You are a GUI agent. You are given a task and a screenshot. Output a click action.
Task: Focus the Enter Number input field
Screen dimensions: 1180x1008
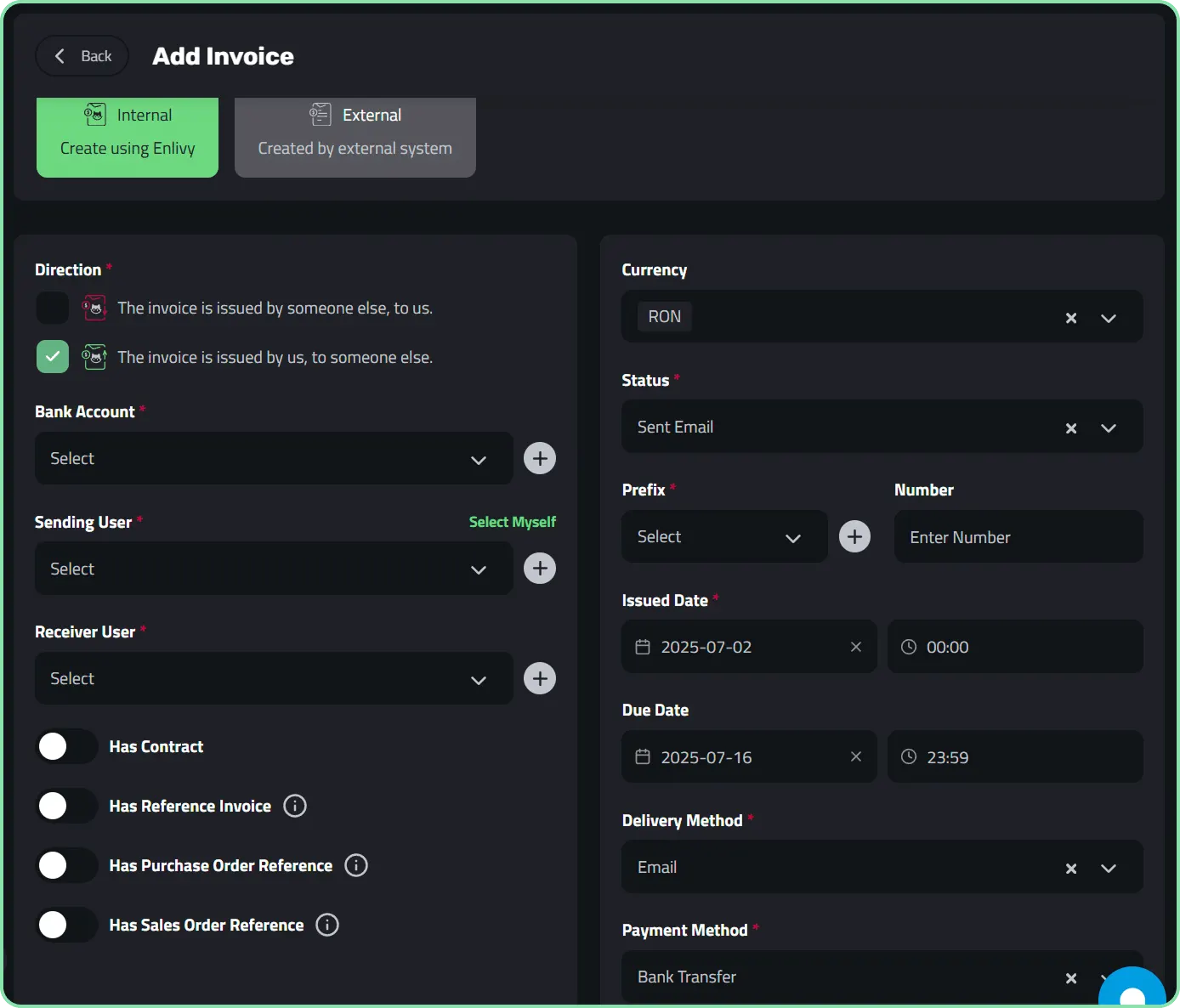tap(1018, 537)
